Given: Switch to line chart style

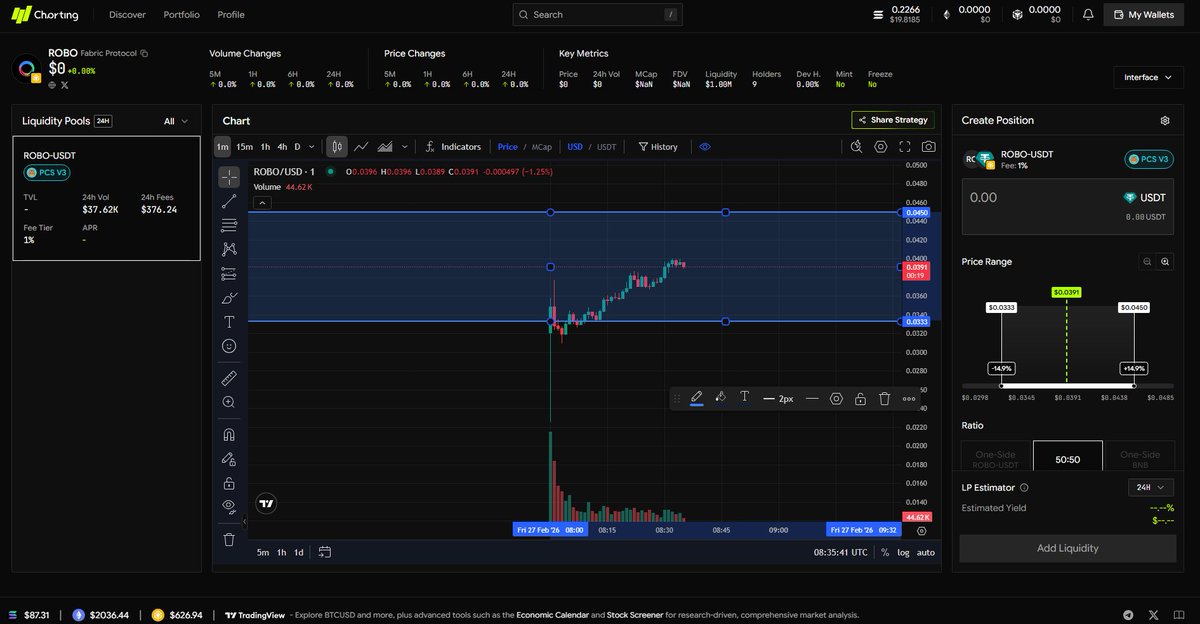Looking at the screenshot, I should pyautogui.click(x=361, y=147).
